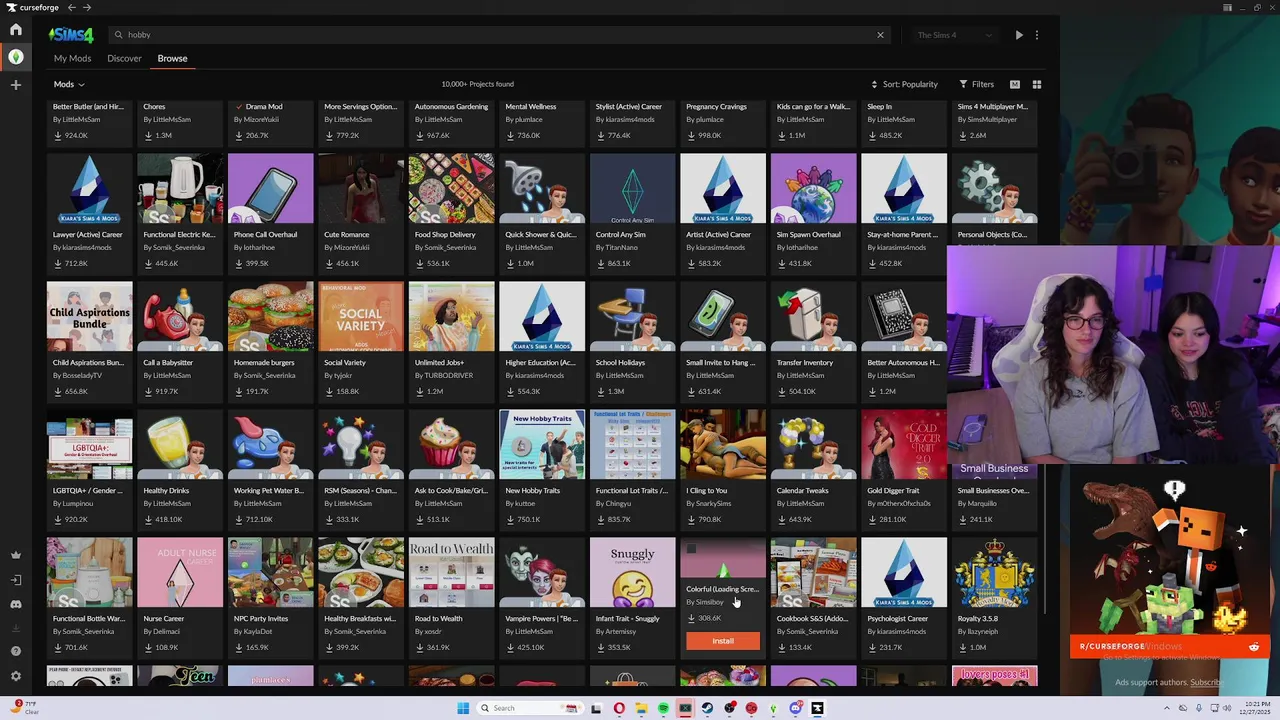Viewport: 1280px width, 720px height.
Task: Switch to the grid view layout icon
Action: [x=1037, y=85]
